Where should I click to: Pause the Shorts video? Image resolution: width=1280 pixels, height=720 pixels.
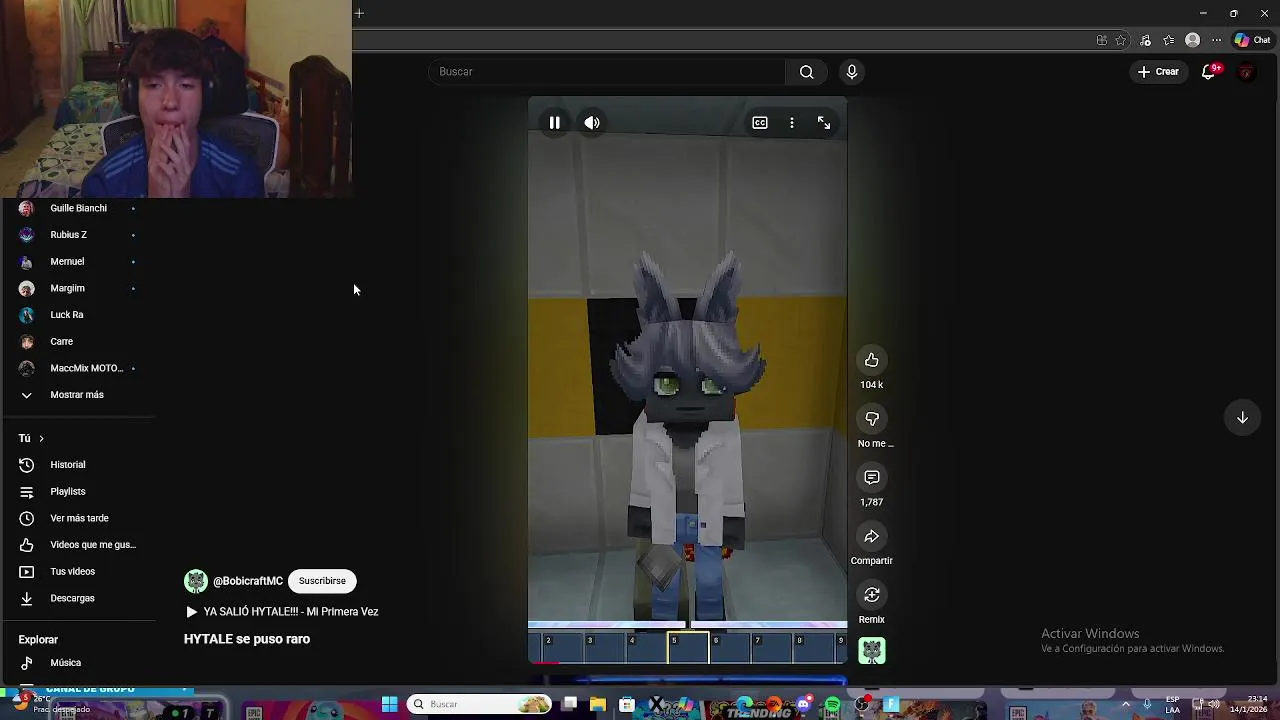coord(554,123)
